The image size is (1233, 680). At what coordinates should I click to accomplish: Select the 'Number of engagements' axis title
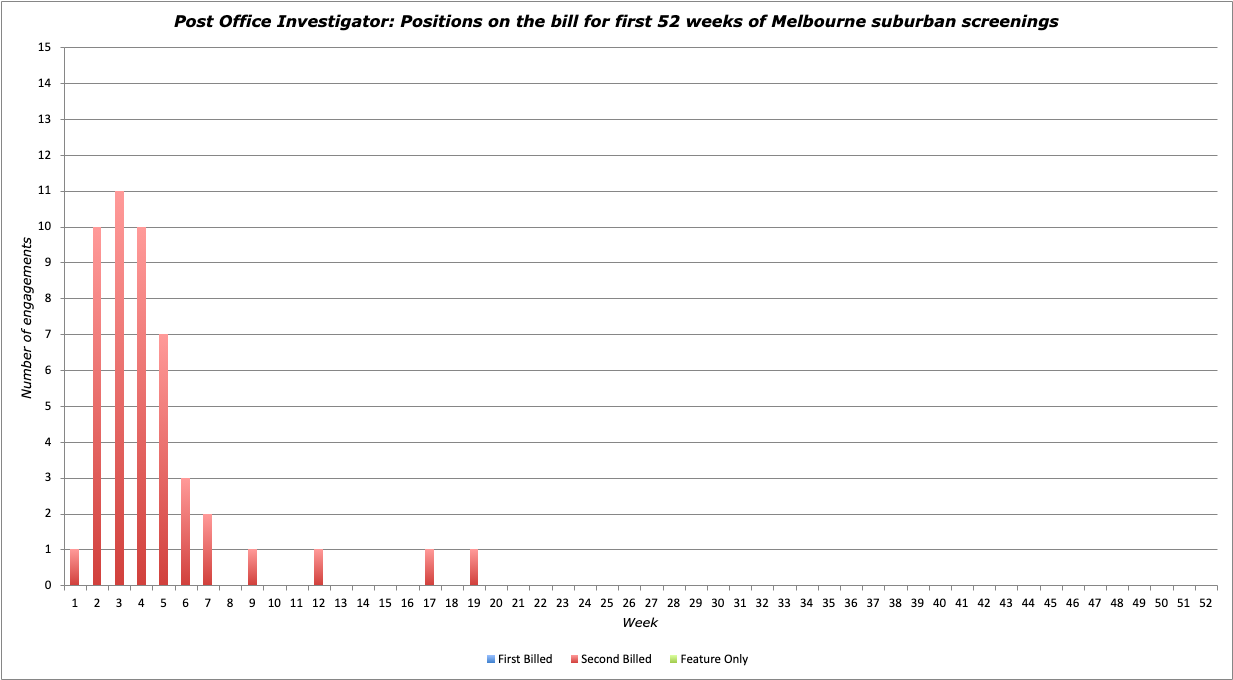click(28, 317)
